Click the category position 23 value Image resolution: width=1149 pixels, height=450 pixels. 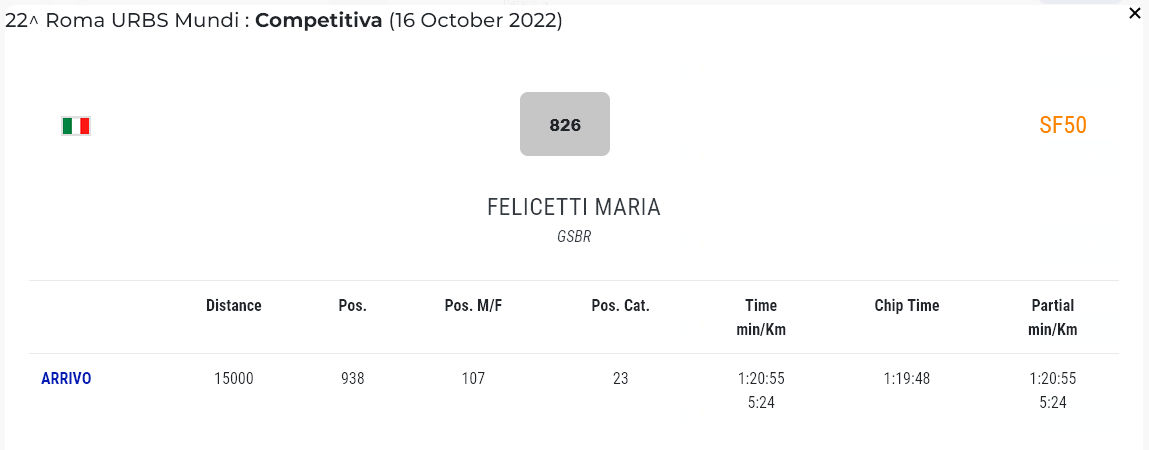click(x=620, y=378)
